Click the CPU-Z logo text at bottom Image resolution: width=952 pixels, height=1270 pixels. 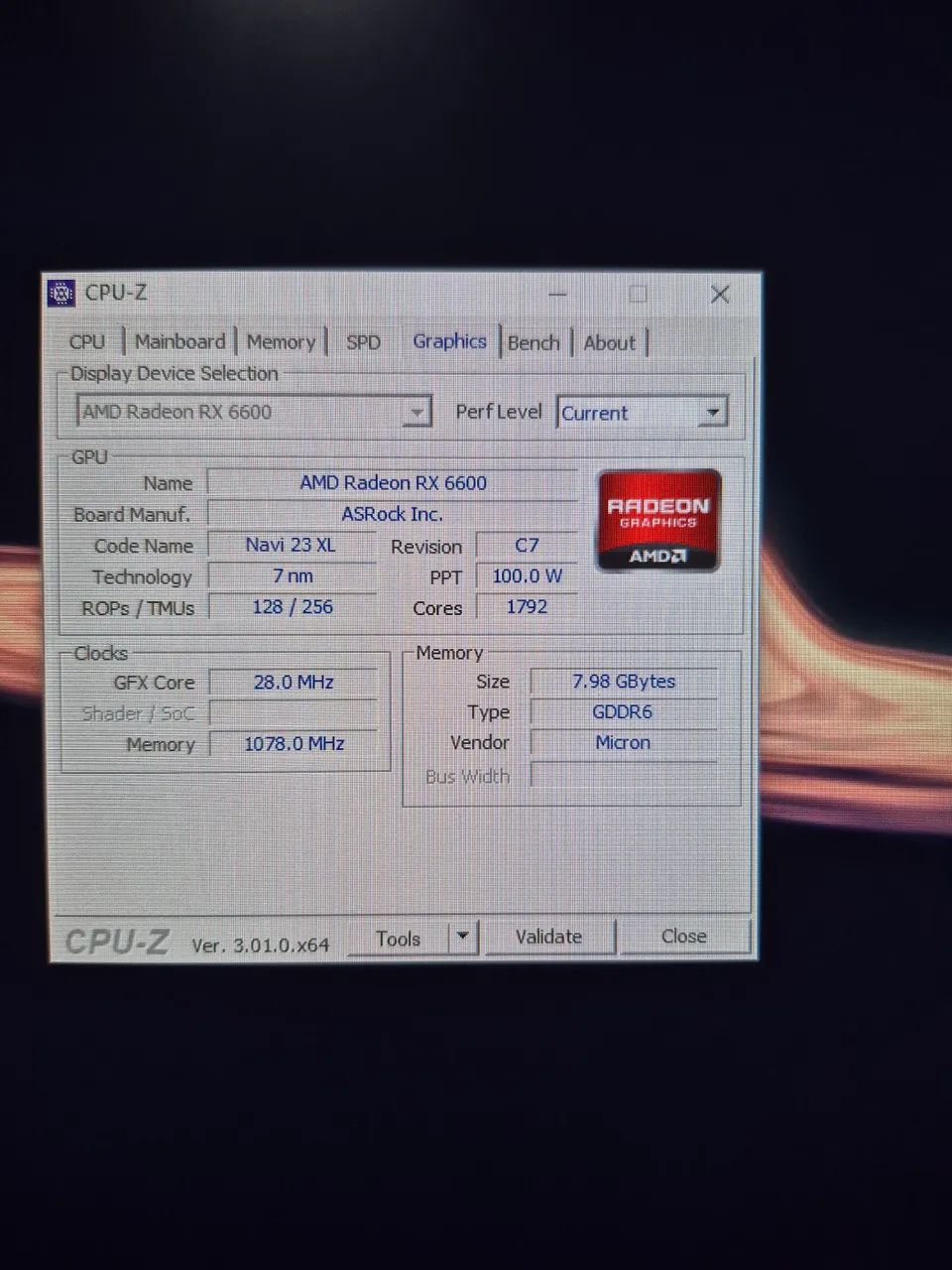117,942
